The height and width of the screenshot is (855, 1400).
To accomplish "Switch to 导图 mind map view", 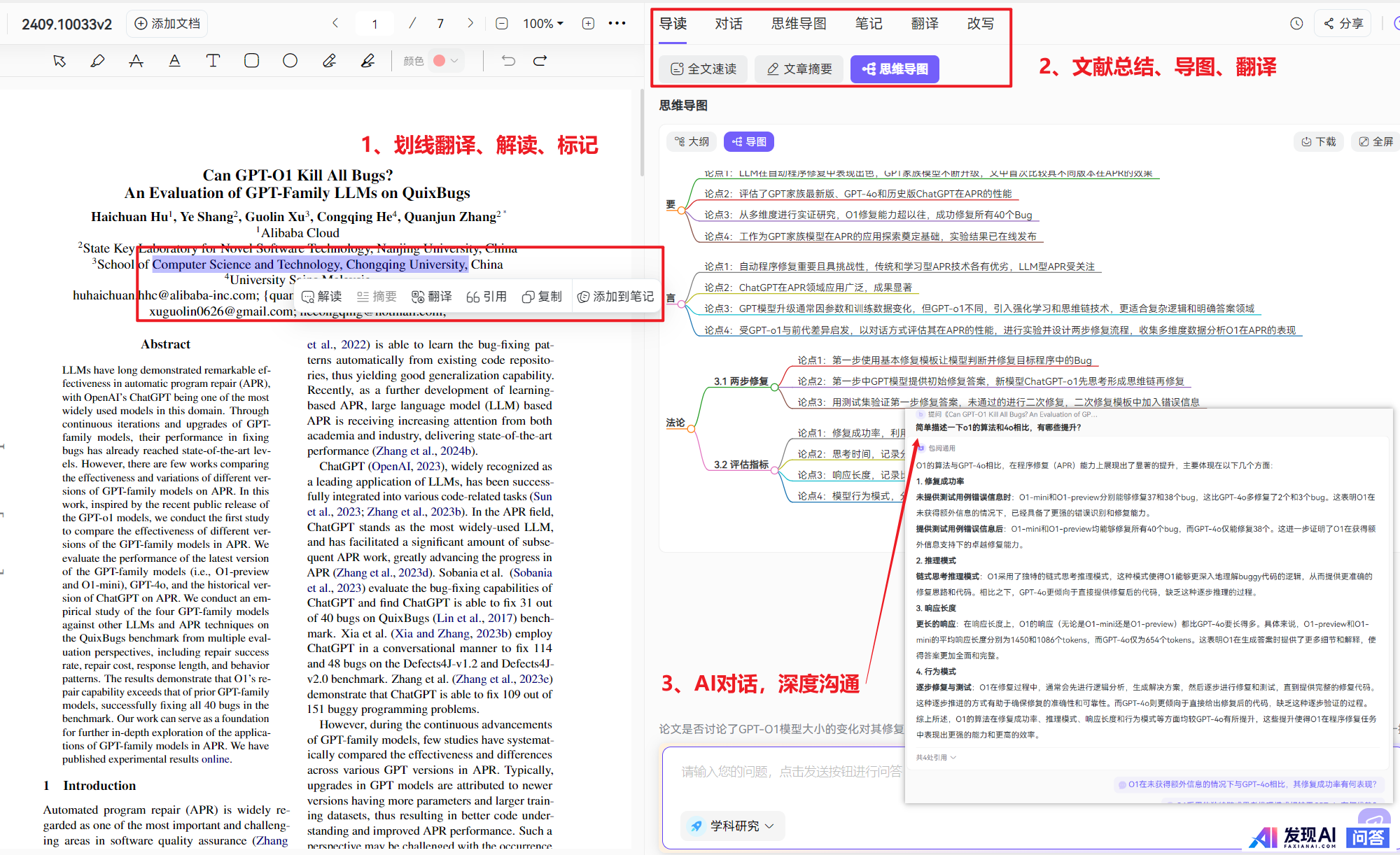I will coord(748,142).
